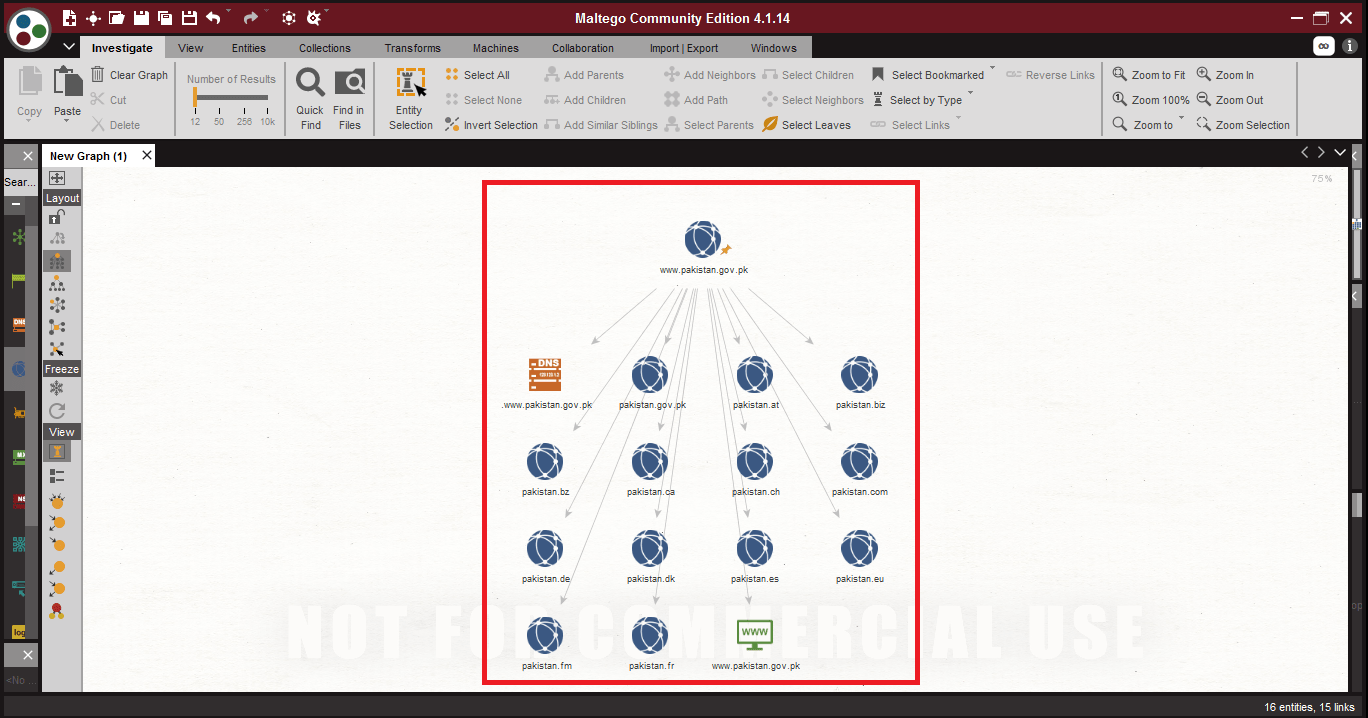This screenshot has width=1368, height=718.
Task: Open the Transforms ribbon tab
Action: coord(413,48)
